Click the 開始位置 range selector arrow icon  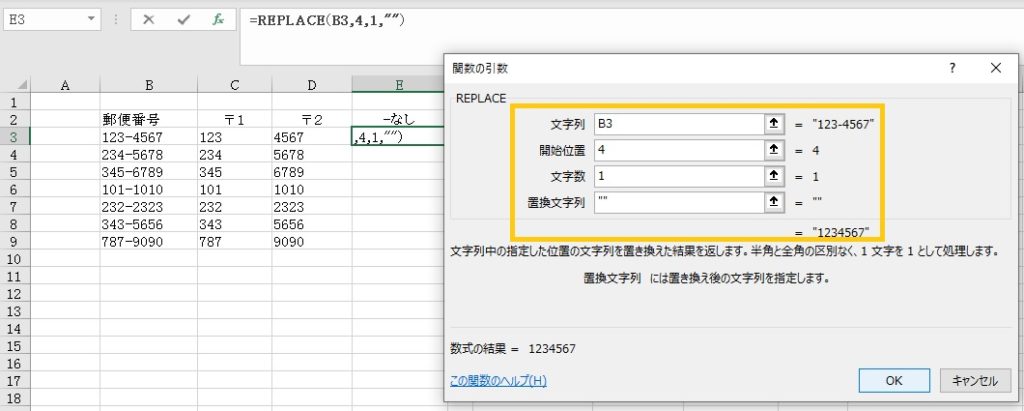(x=773, y=150)
